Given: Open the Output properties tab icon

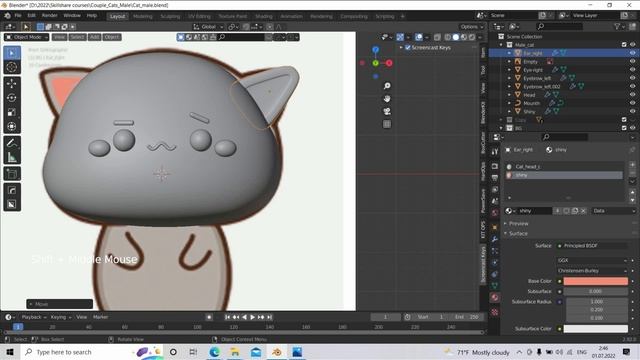Looking at the screenshot, I should (495, 178).
